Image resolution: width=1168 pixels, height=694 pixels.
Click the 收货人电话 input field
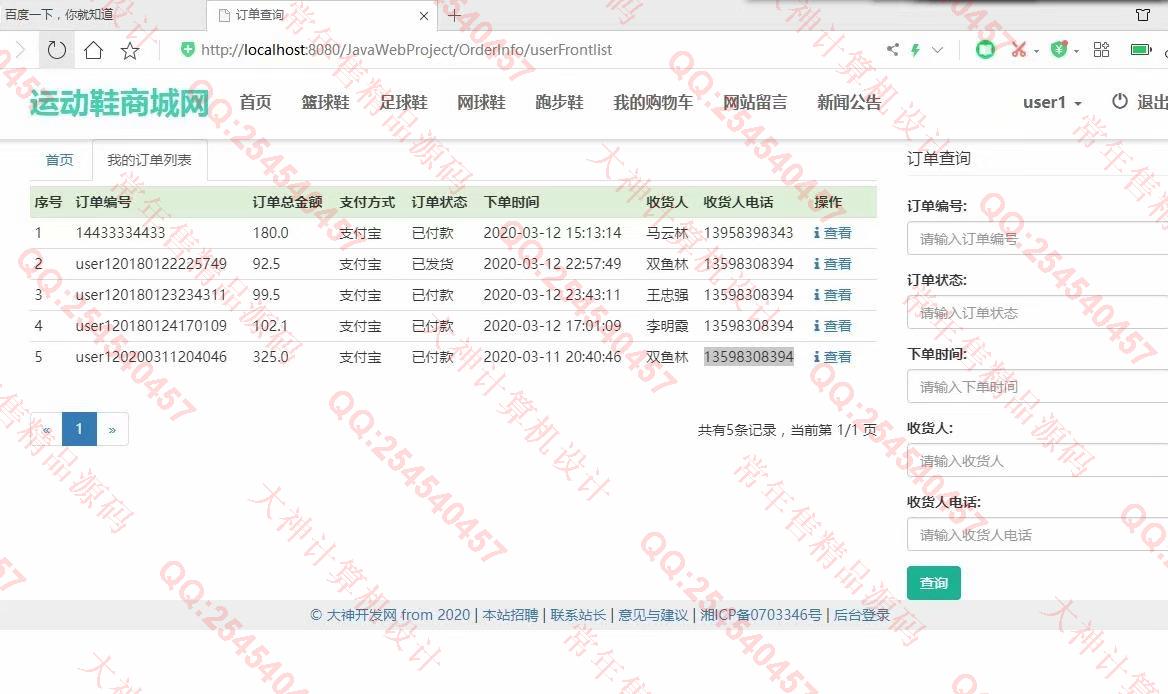1038,535
